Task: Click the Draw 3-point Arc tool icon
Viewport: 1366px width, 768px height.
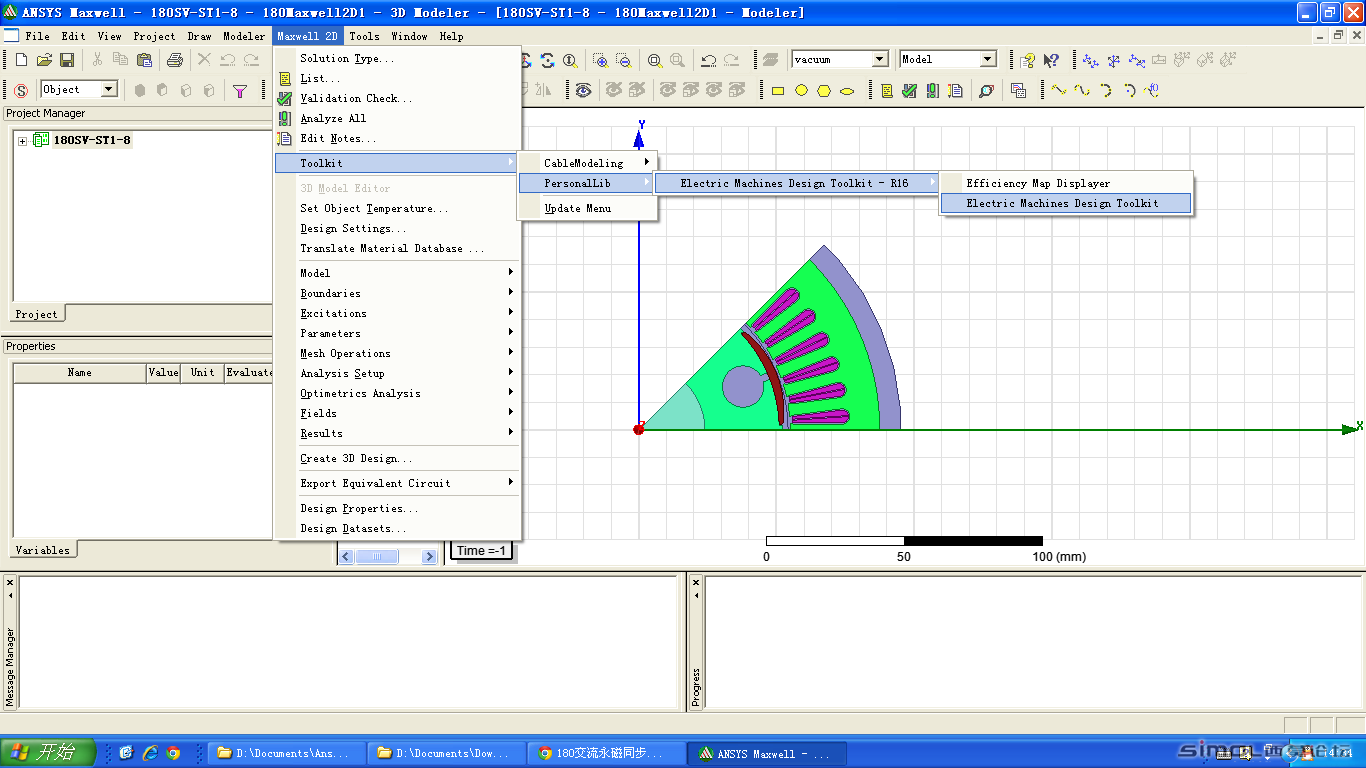Action: (x=1105, y=91)
